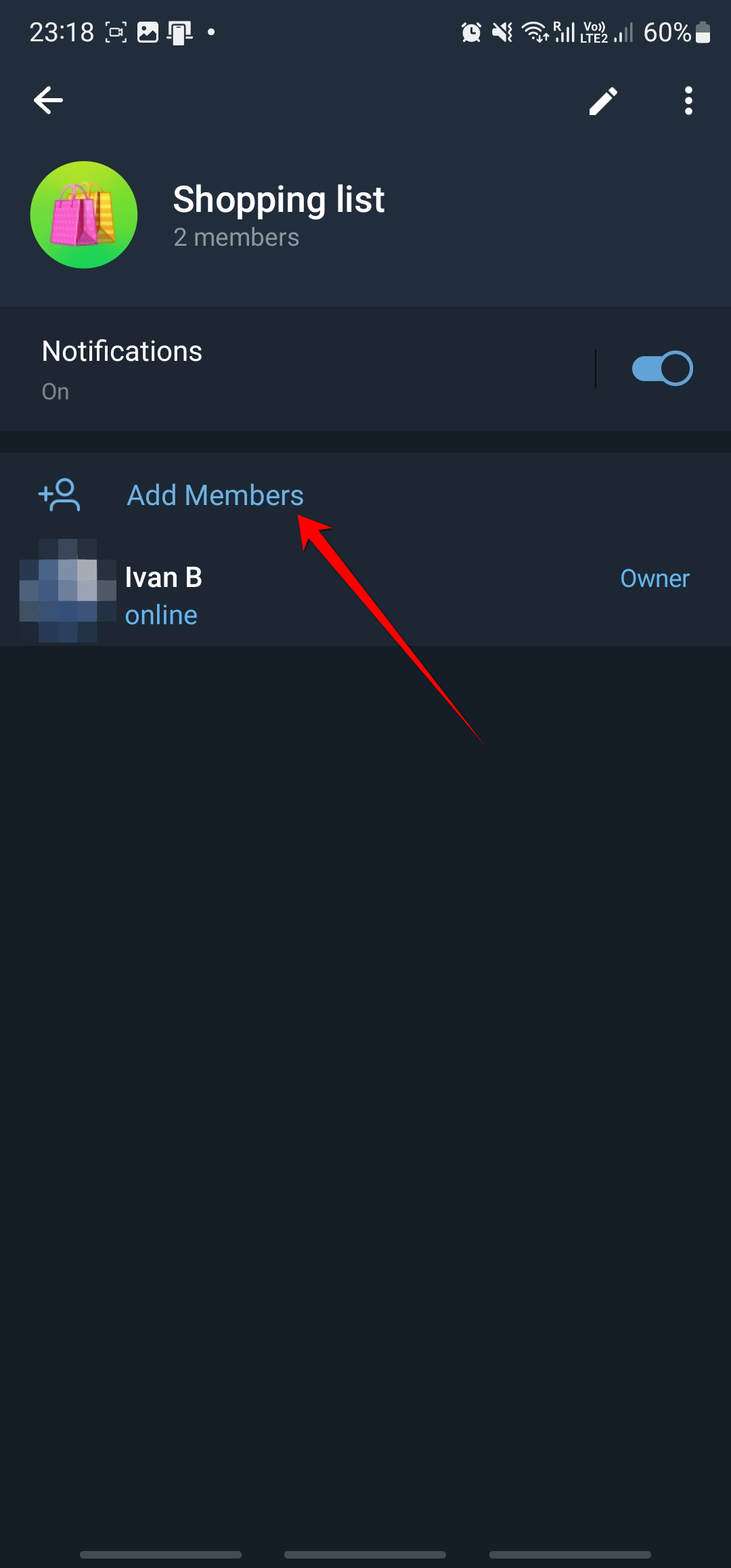Toggle the Notifications switch off
This screenshot has height=1568, width=731.
(662, 368)
